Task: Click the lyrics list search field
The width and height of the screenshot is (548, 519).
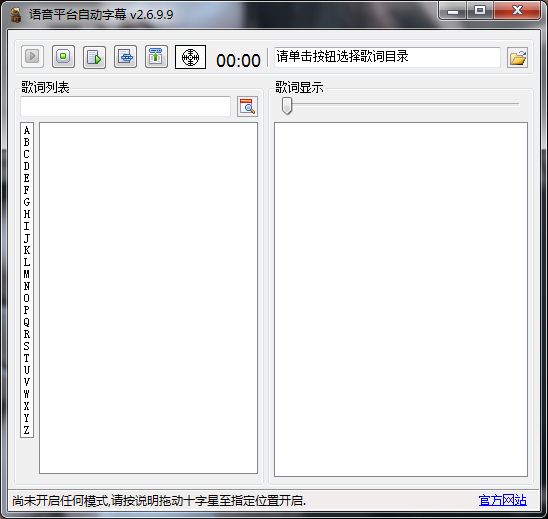Action: (x=125, y=107)
